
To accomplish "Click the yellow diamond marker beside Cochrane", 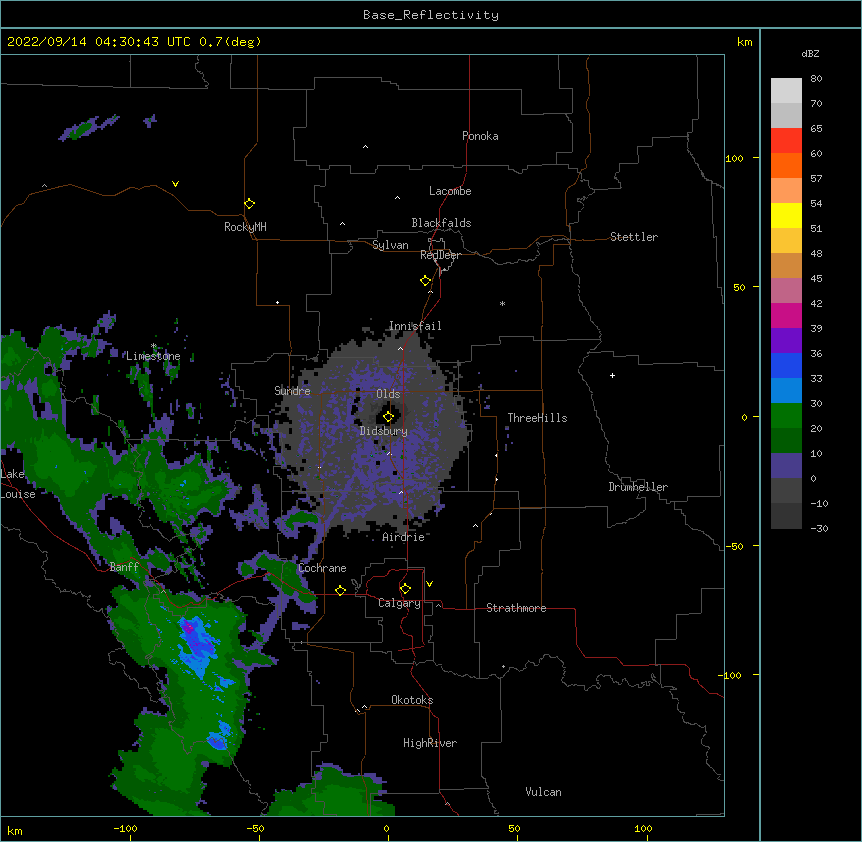I will point(340,590).
